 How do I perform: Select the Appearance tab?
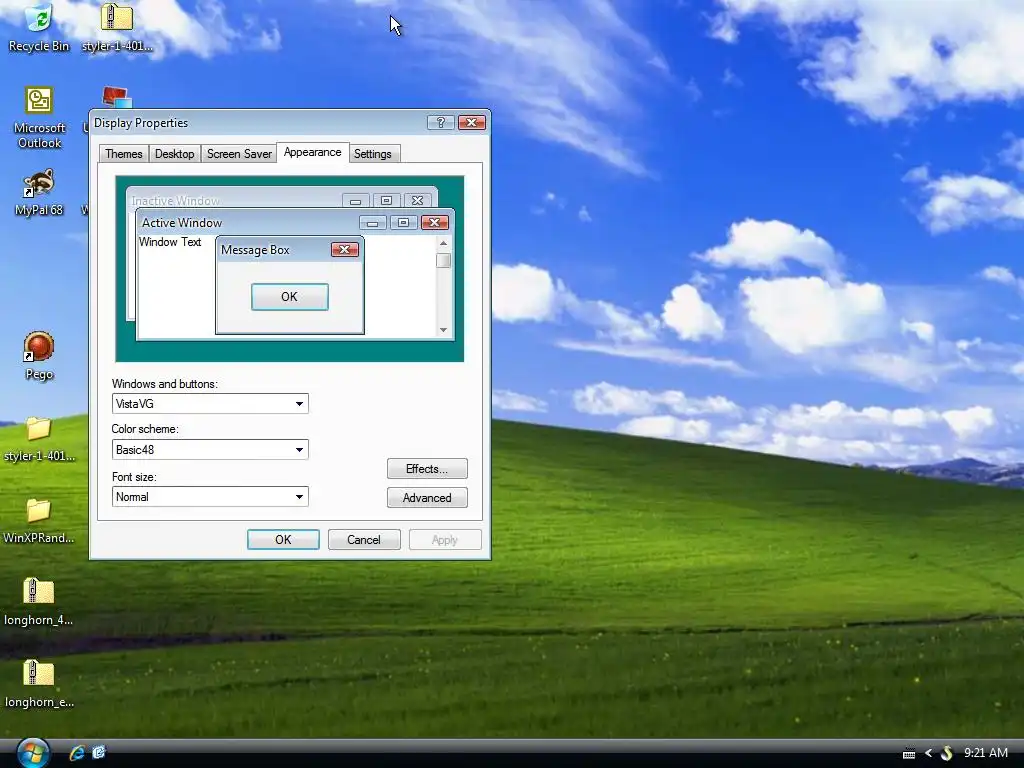[313, 152]
